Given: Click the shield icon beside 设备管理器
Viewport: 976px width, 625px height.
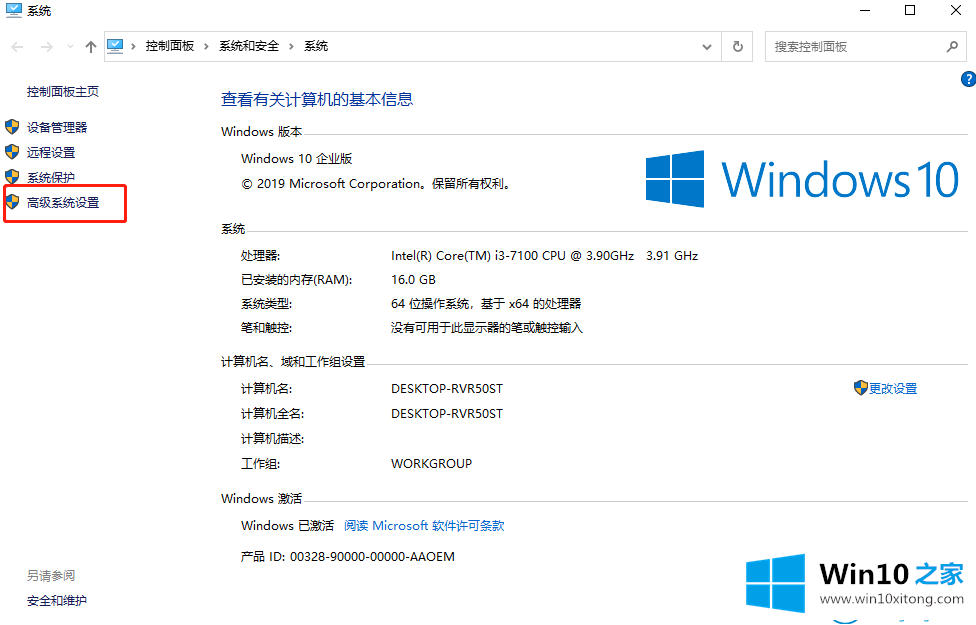Looking at the screenshot, I should (12, 127).
